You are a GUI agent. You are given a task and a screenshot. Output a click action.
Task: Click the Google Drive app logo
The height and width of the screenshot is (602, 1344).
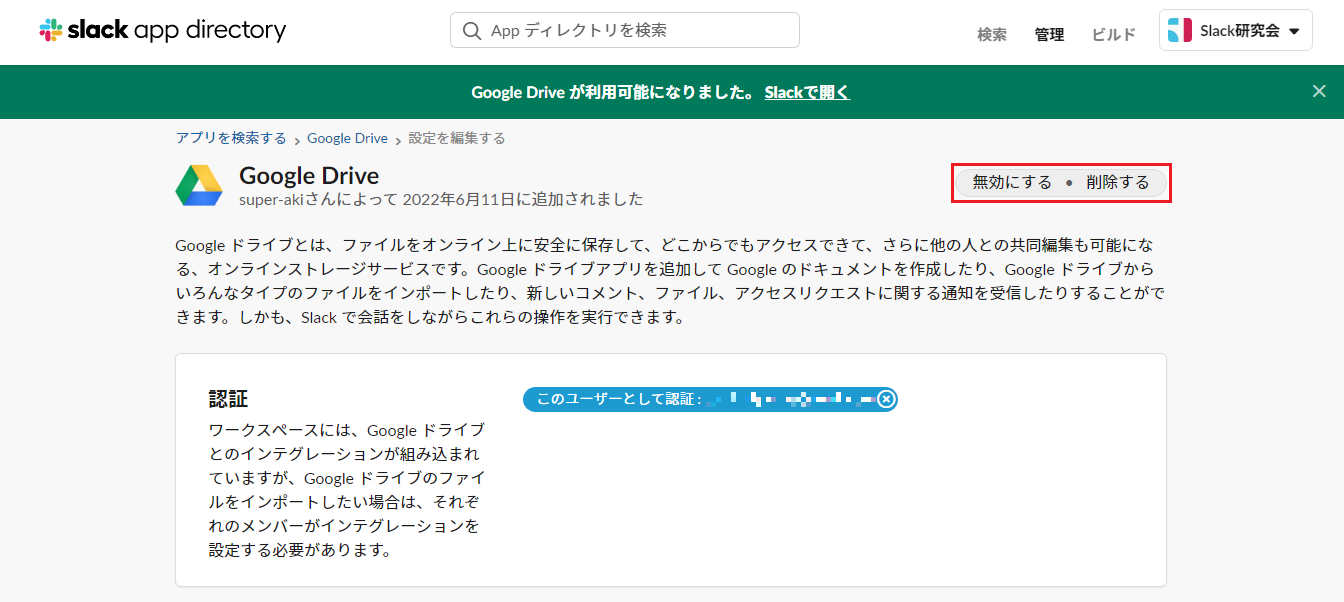[199, 186]
